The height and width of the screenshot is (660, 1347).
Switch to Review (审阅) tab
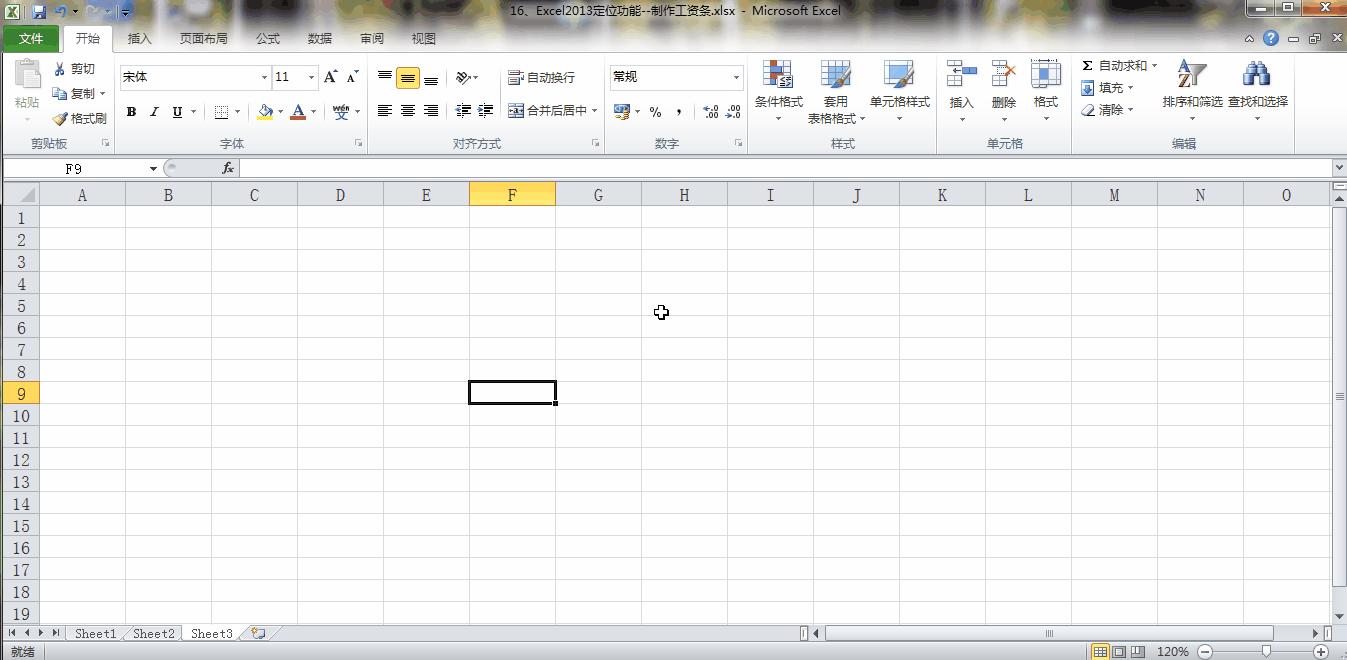click(372, 39)
